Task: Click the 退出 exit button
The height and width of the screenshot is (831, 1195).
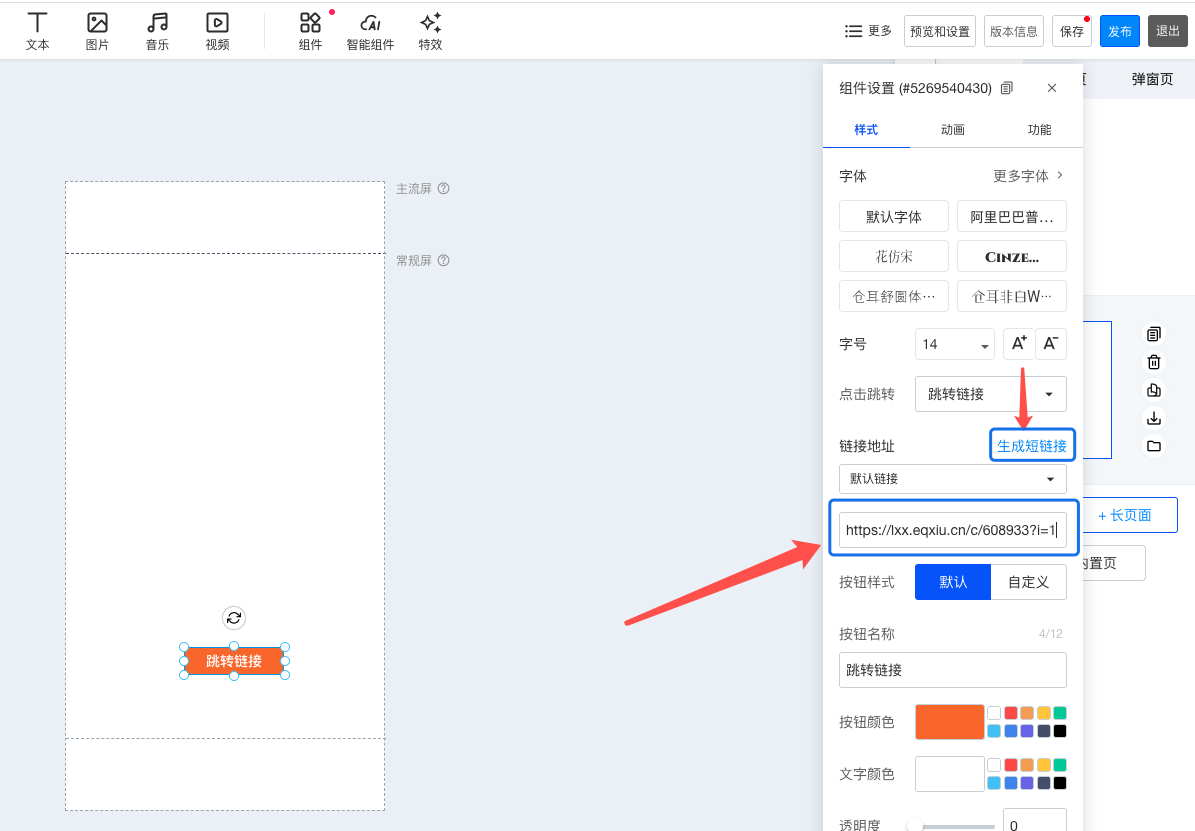Action: (x=1168, y=31)
